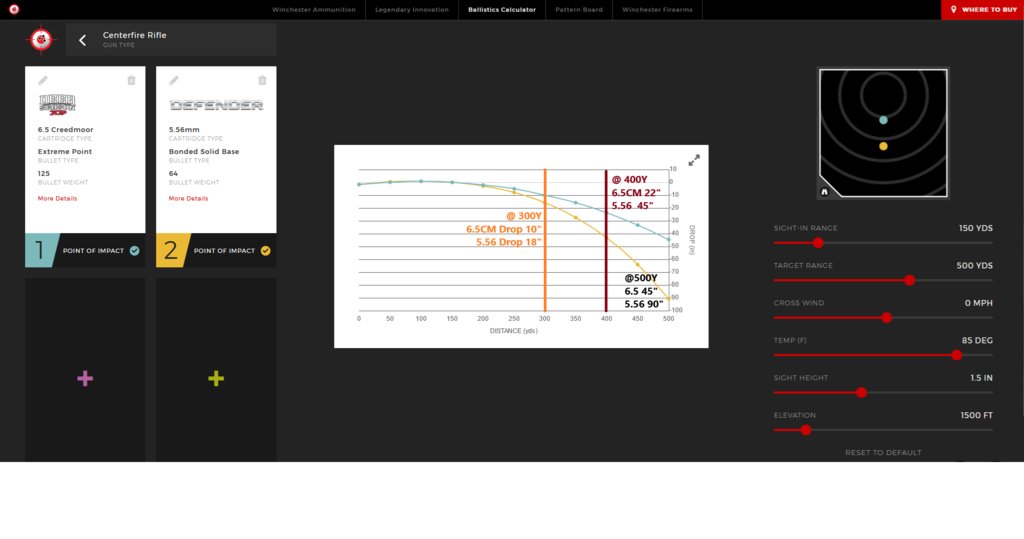Click the Cross Wind slider handle
This screenshot has height=539, width=1024.
tap(886, 318)
